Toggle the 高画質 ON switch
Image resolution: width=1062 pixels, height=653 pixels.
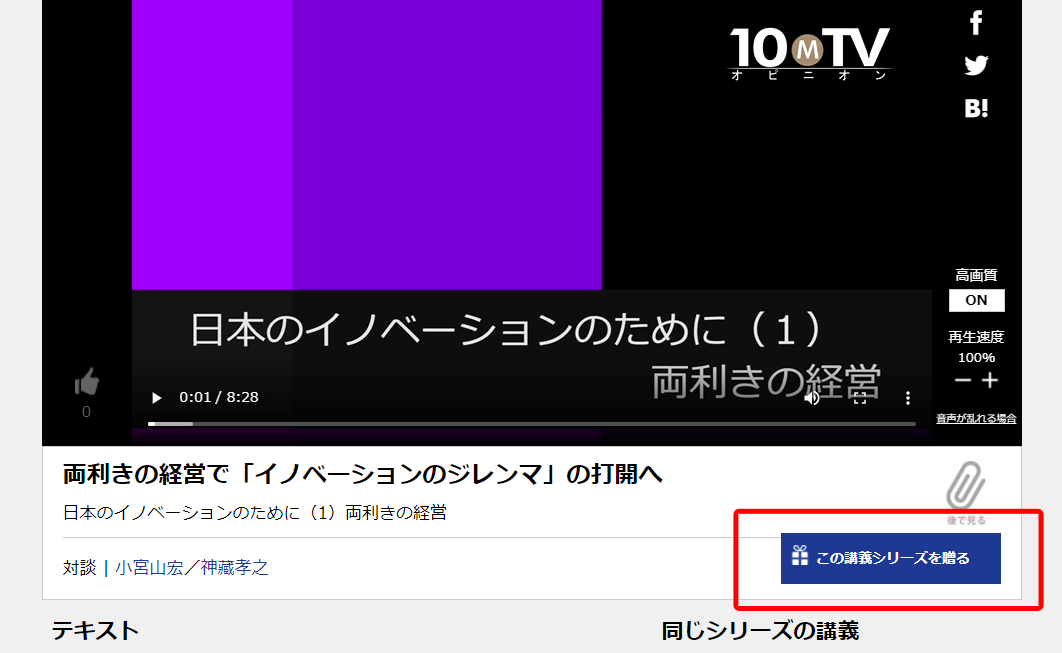pos(976,300)
